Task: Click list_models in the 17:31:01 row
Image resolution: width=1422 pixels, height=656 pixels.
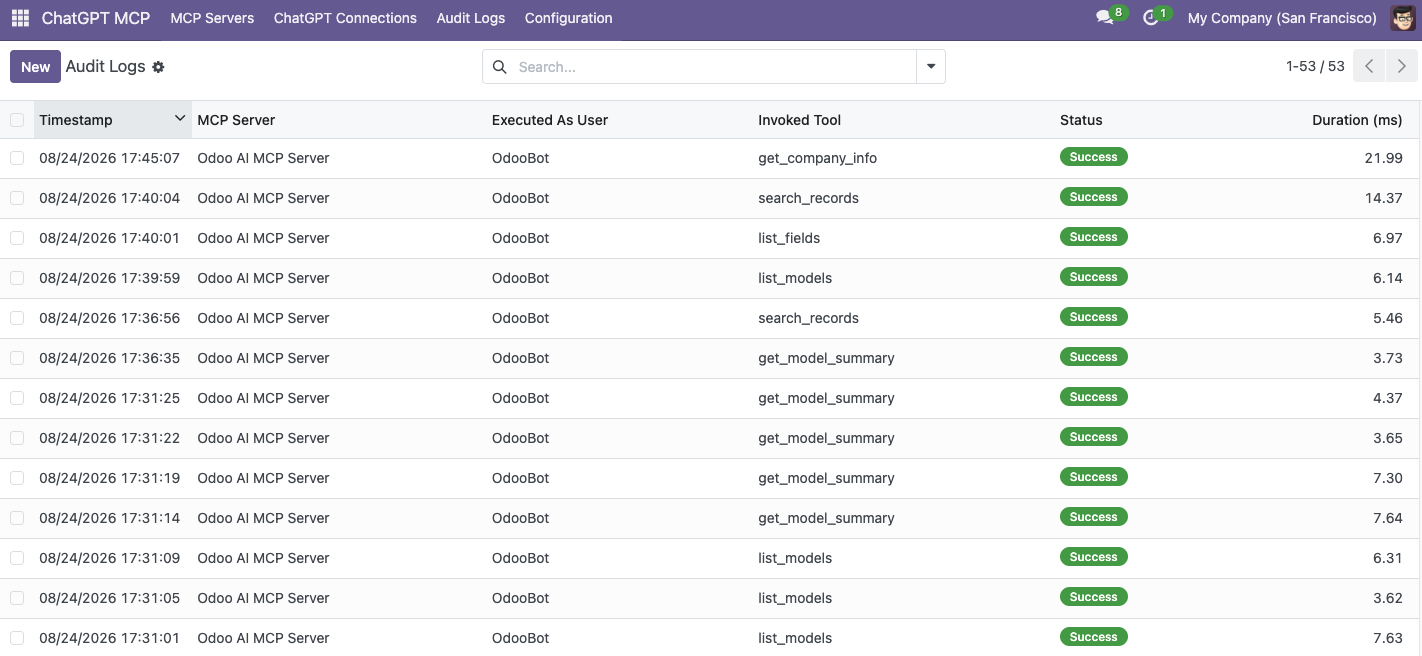Action: (795, 638)
